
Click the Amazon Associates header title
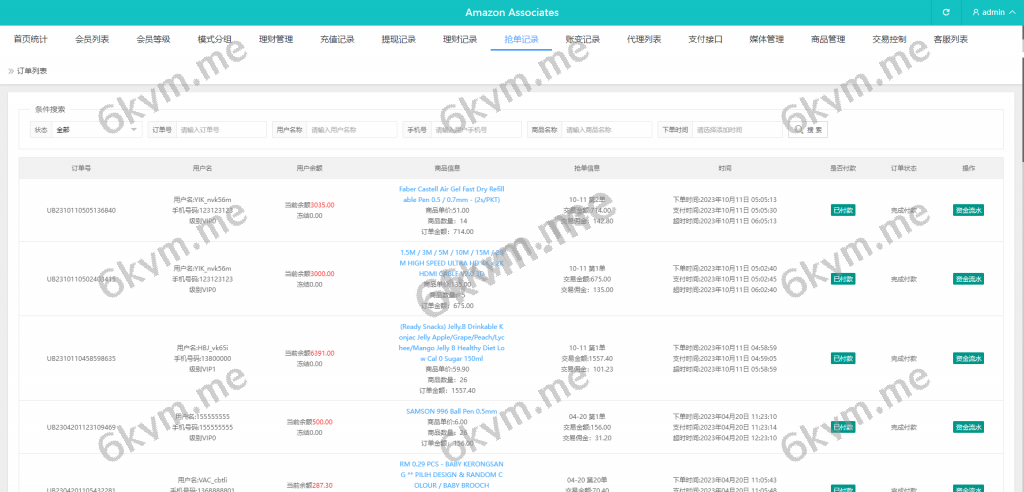(x=512, y=12)
